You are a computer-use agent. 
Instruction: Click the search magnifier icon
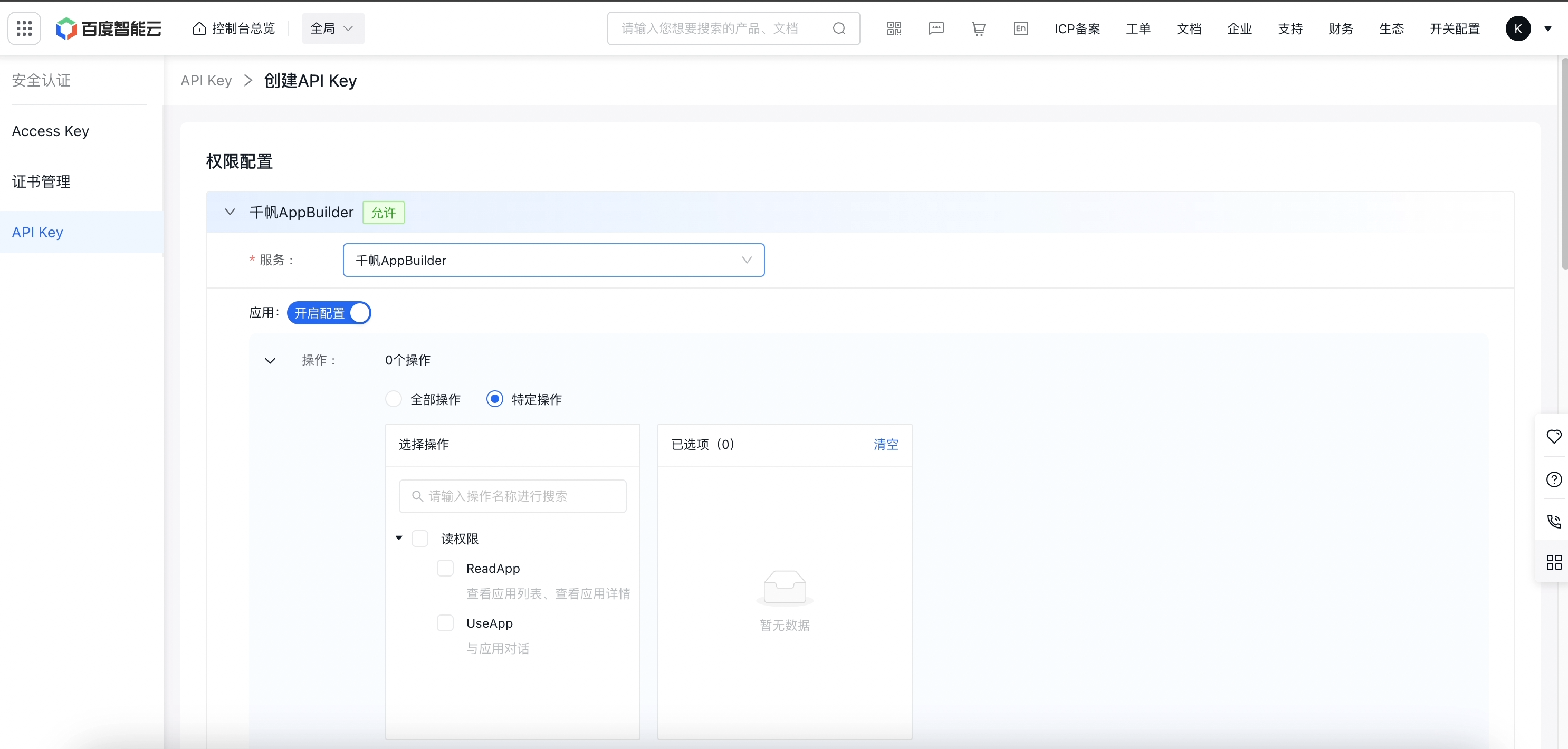(x=839, y=28)
